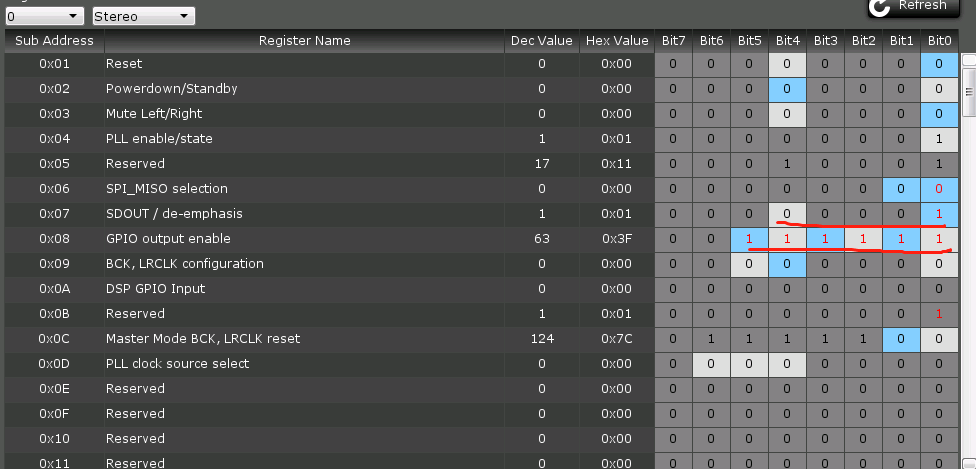The height and width of the screenshot is (469, 976).
Task: Toggle Bit1 of Master Mode BCK, LRCLK reset
Action: tap(901, 339)
